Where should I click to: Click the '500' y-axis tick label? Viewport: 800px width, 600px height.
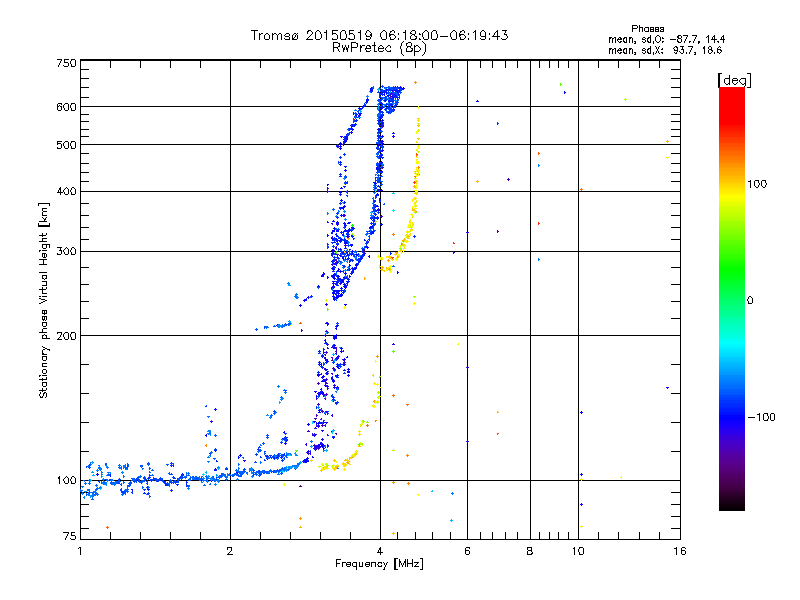point(66,145)
